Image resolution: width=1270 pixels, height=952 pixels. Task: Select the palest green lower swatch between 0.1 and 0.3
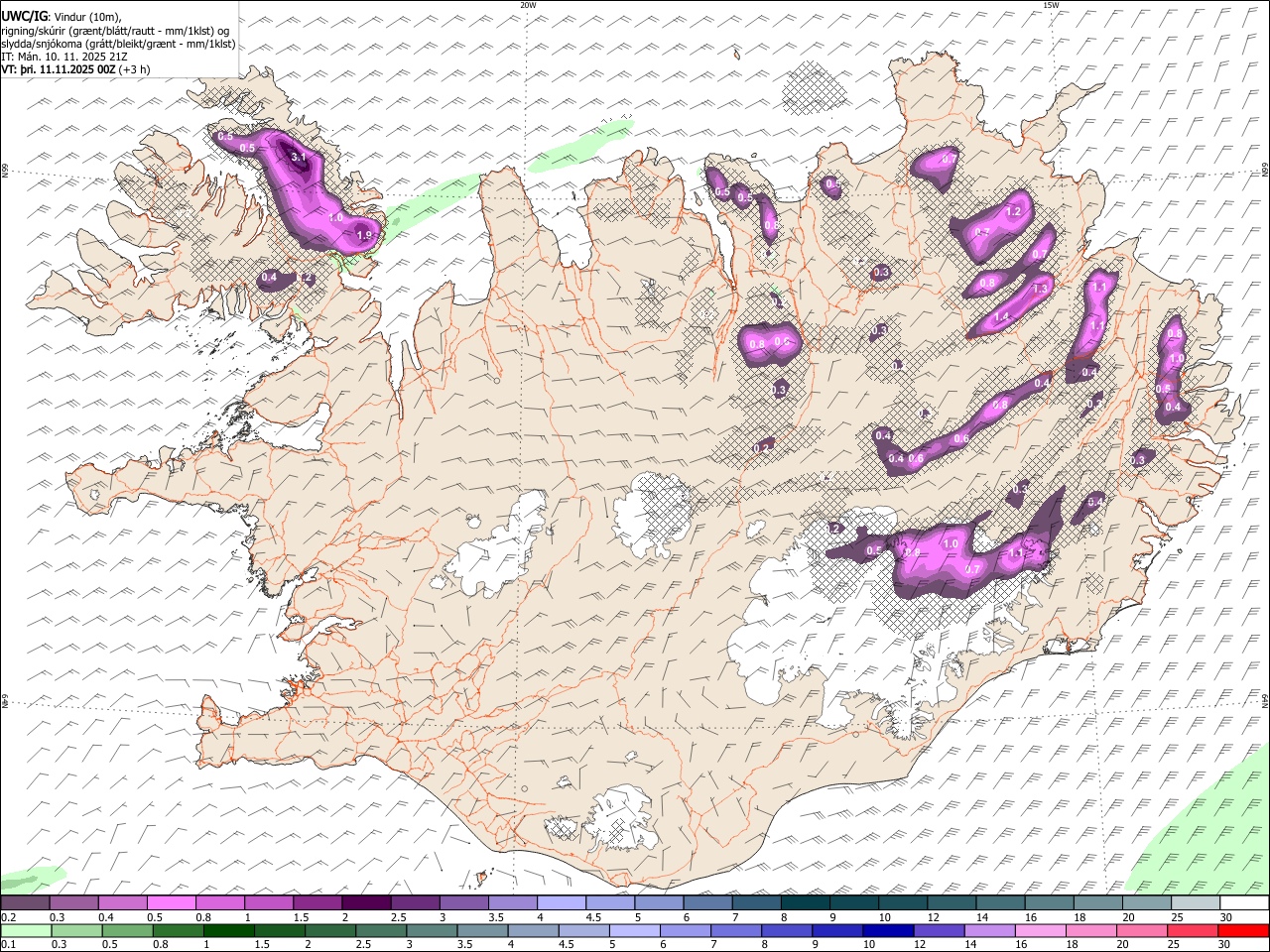tap(25, 930)
